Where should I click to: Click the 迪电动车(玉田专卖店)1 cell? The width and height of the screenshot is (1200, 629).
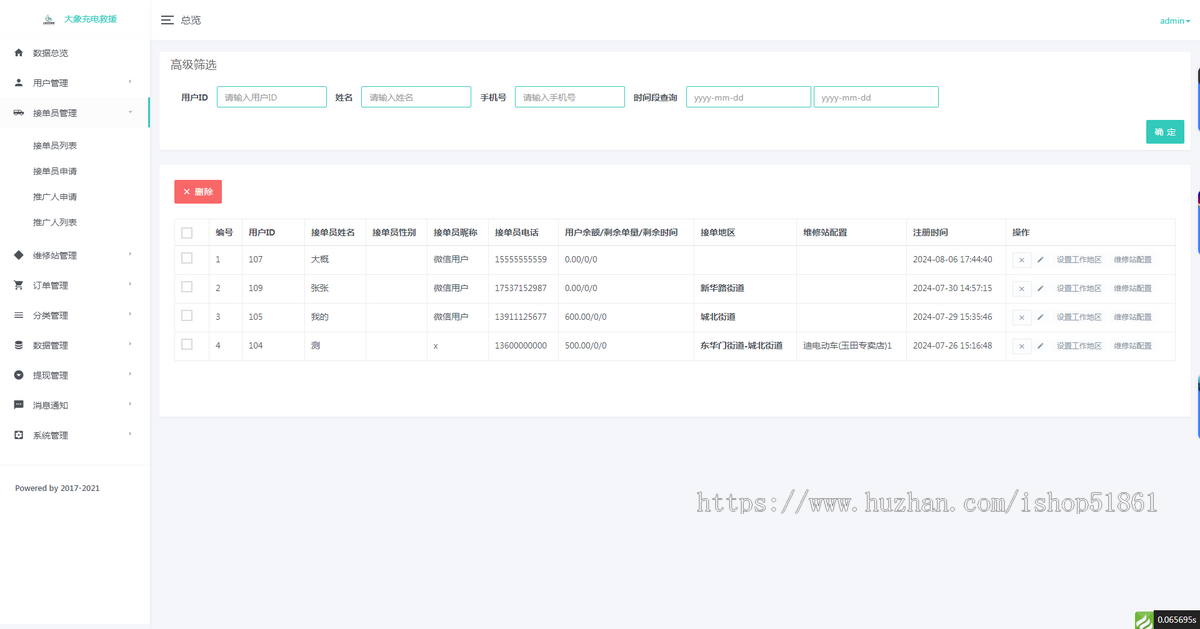click(x=847, y=345)
